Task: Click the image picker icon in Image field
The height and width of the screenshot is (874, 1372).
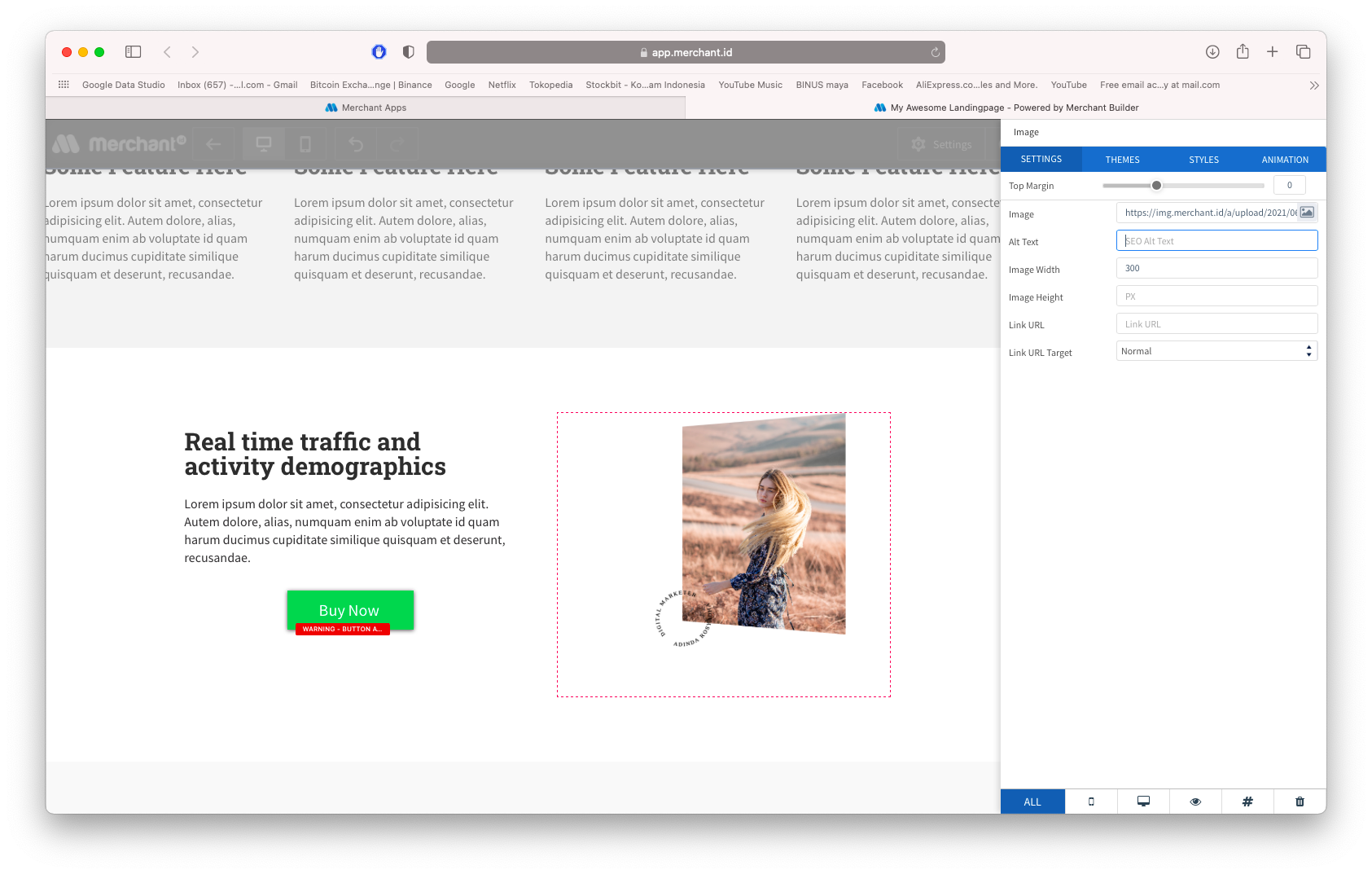Action: [1307, 213]
